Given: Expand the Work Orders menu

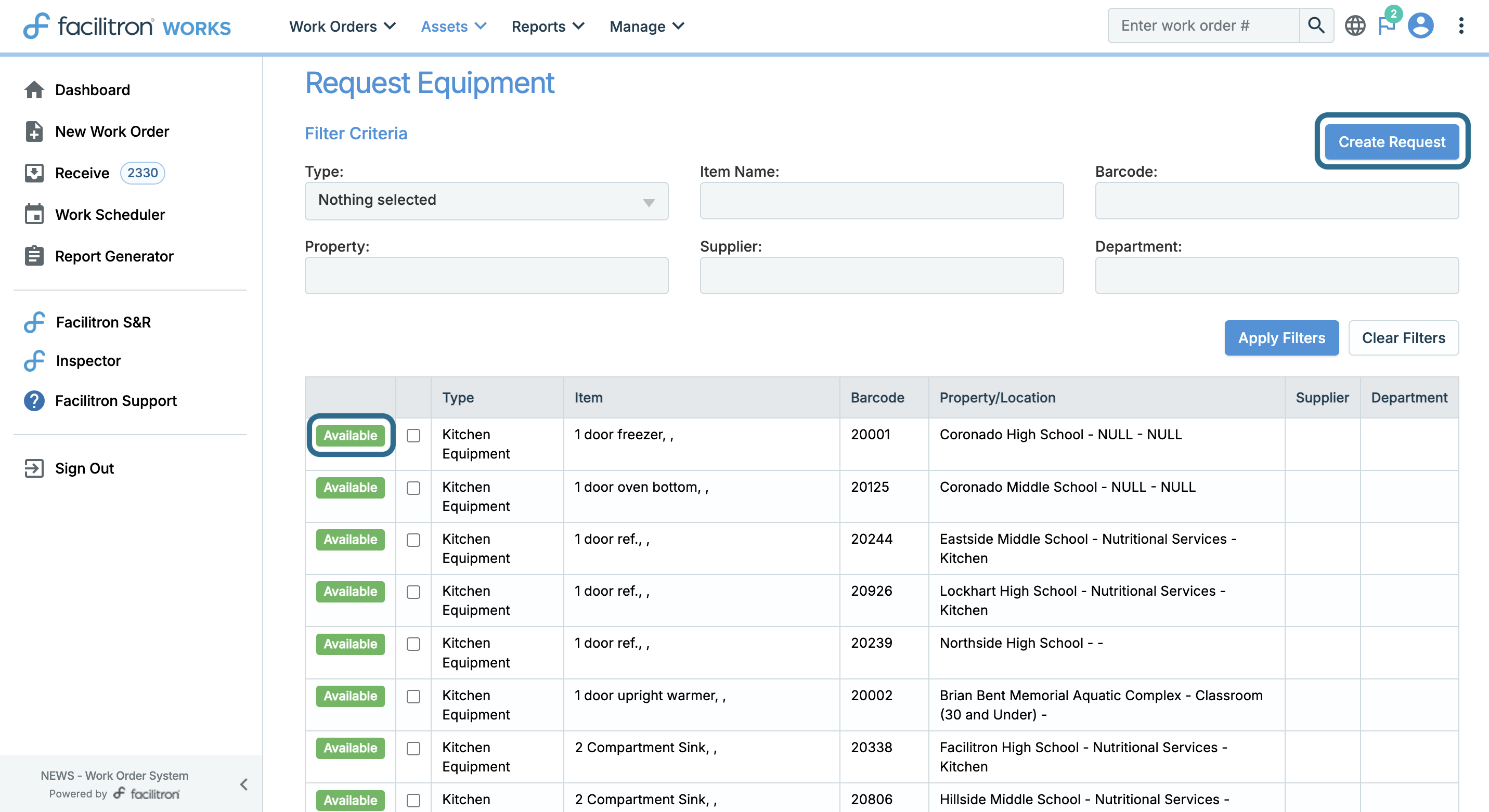Looking at the screenshot, I should (x=342, y=27).
